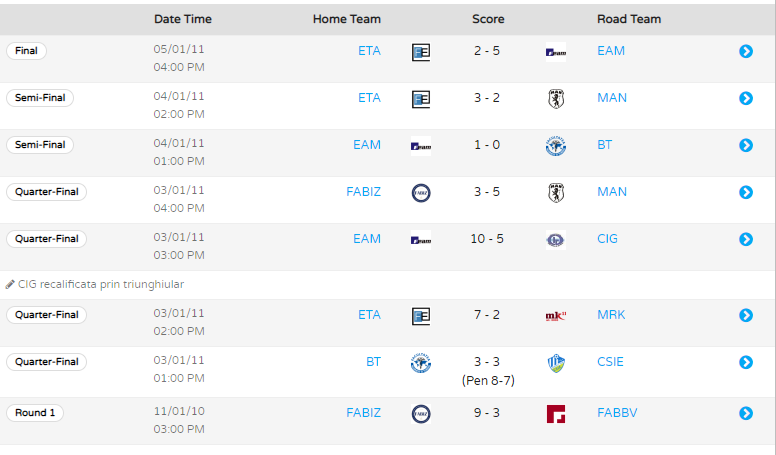
Task: Open the FABBV team link
Action: click(617, 412)
